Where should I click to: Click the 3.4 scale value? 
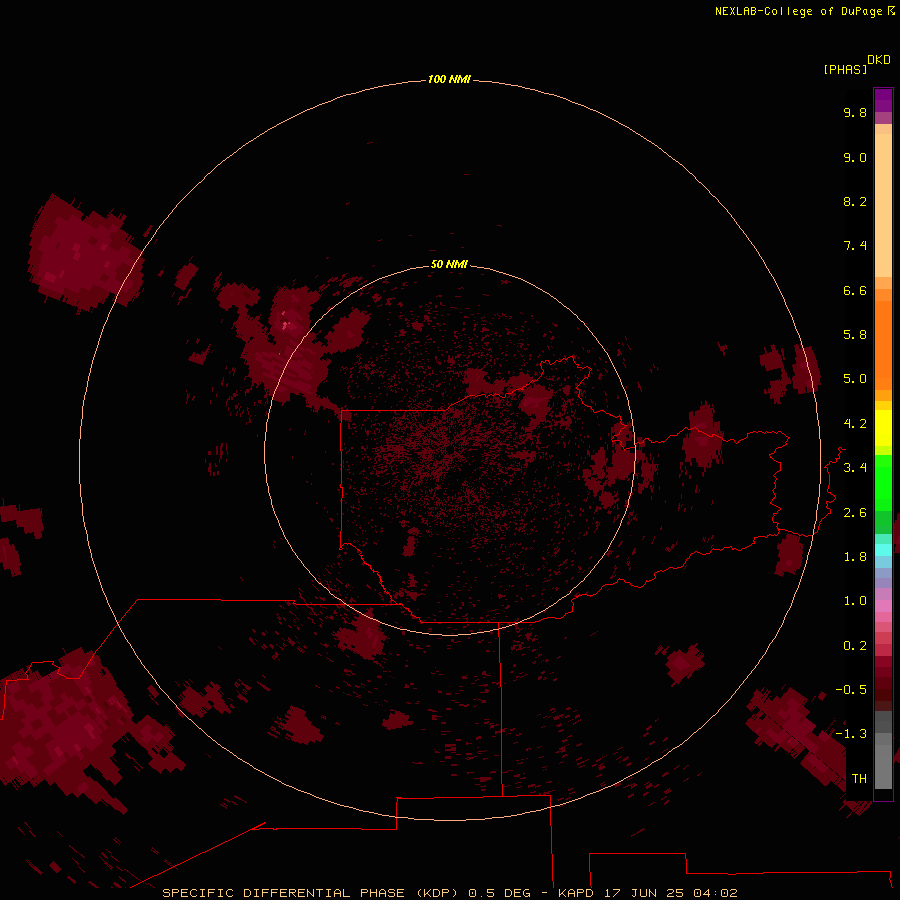(855, 467)
